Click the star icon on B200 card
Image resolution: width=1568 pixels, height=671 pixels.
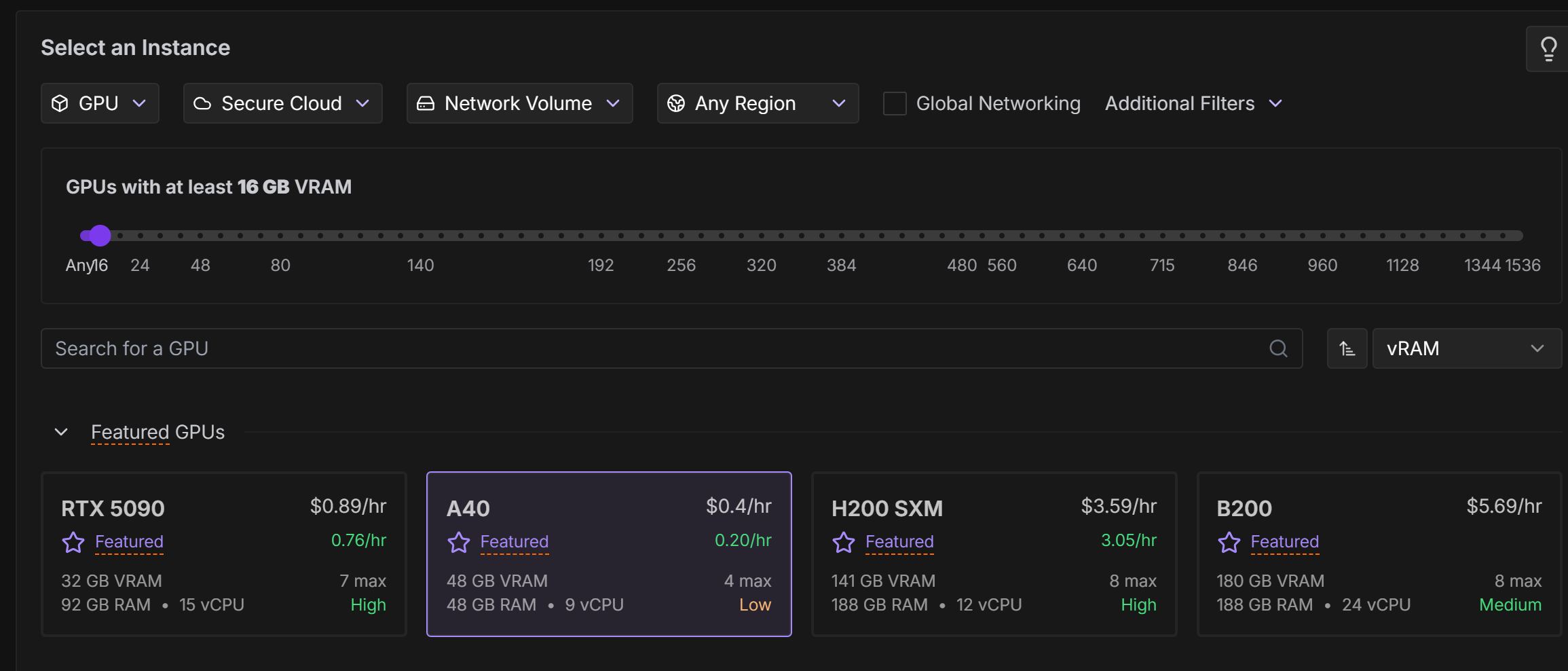click(x=1229, y=542)
